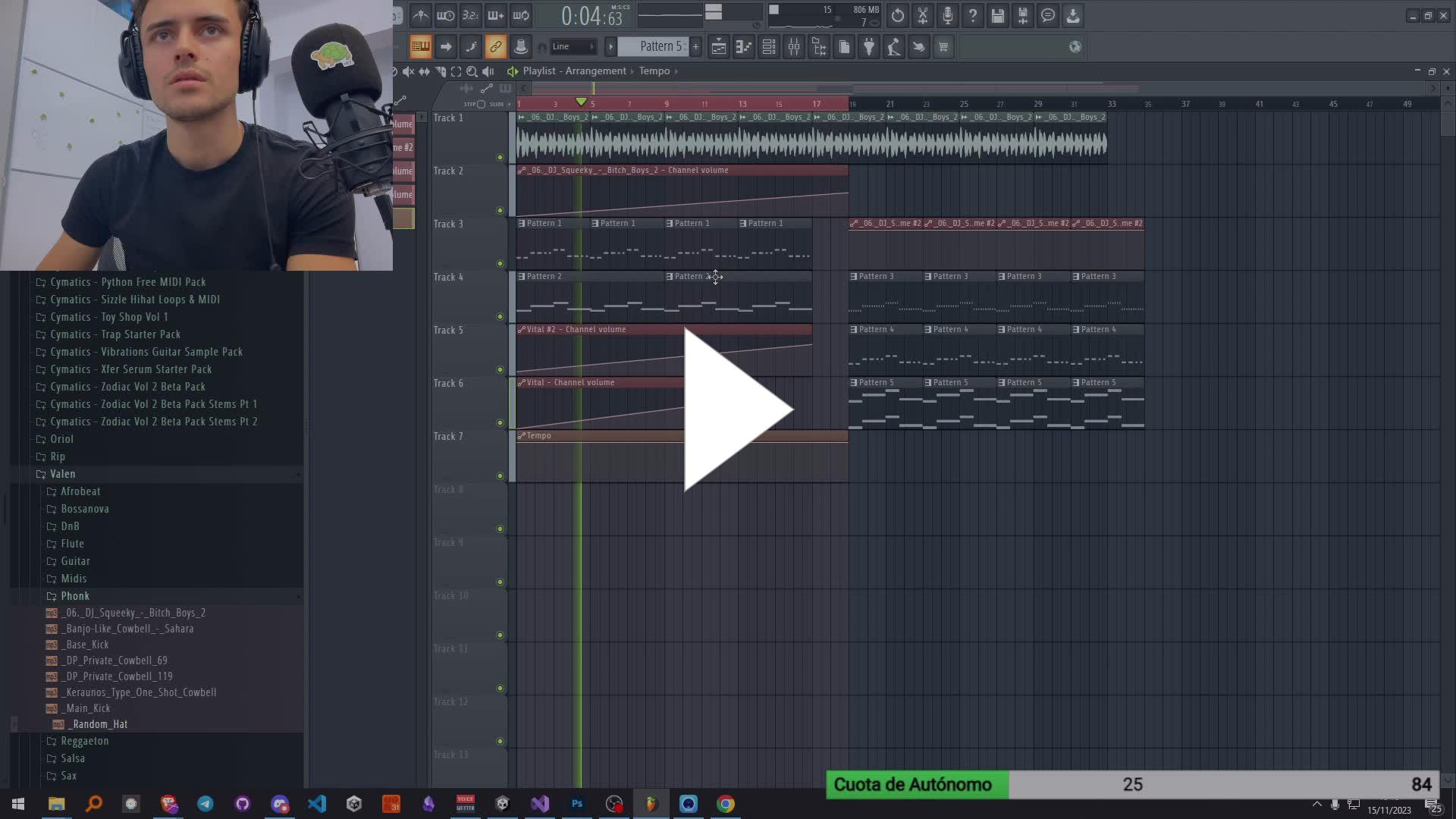1456x819 pixels.
Task: Toggle the link/multilink to controllers button
Action: 495,47
